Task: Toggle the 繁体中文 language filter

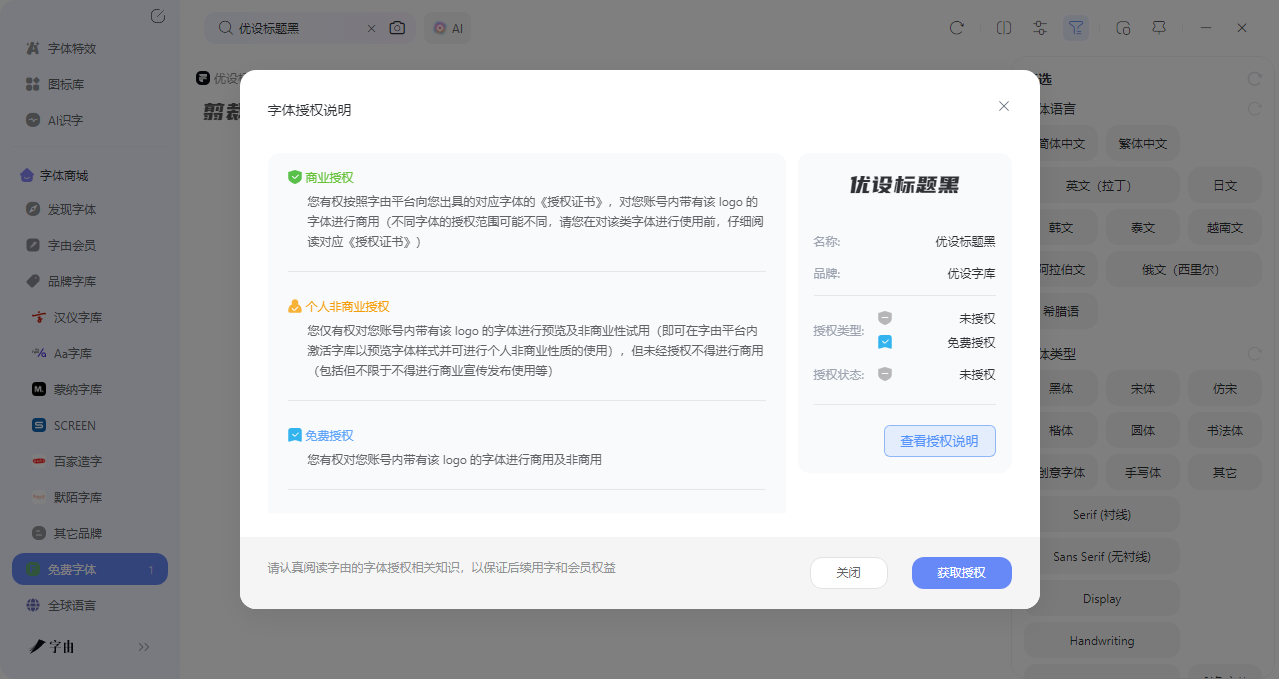Action: coord(1142,144)
